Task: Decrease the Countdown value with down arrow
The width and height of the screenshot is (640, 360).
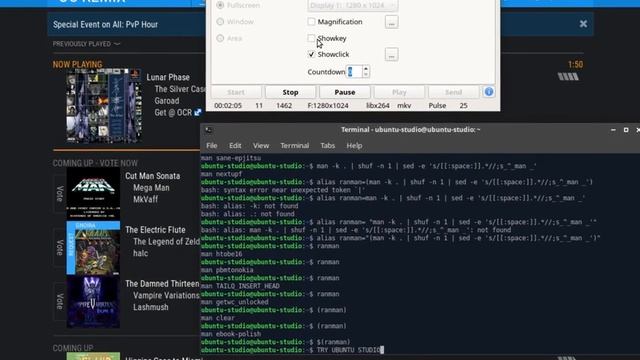Action: pyautogui.click(x=366, y=75)
